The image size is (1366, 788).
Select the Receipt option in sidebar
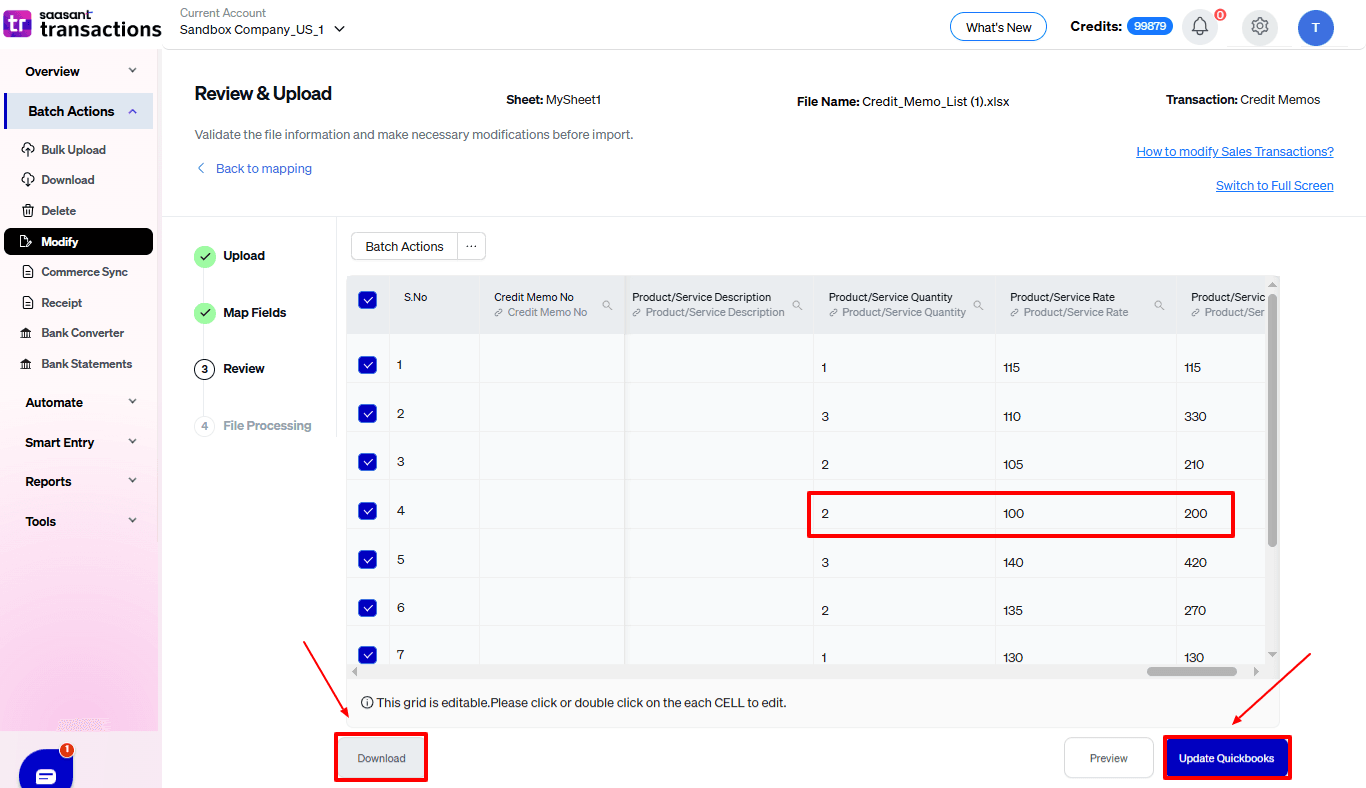tap(62, 302)
